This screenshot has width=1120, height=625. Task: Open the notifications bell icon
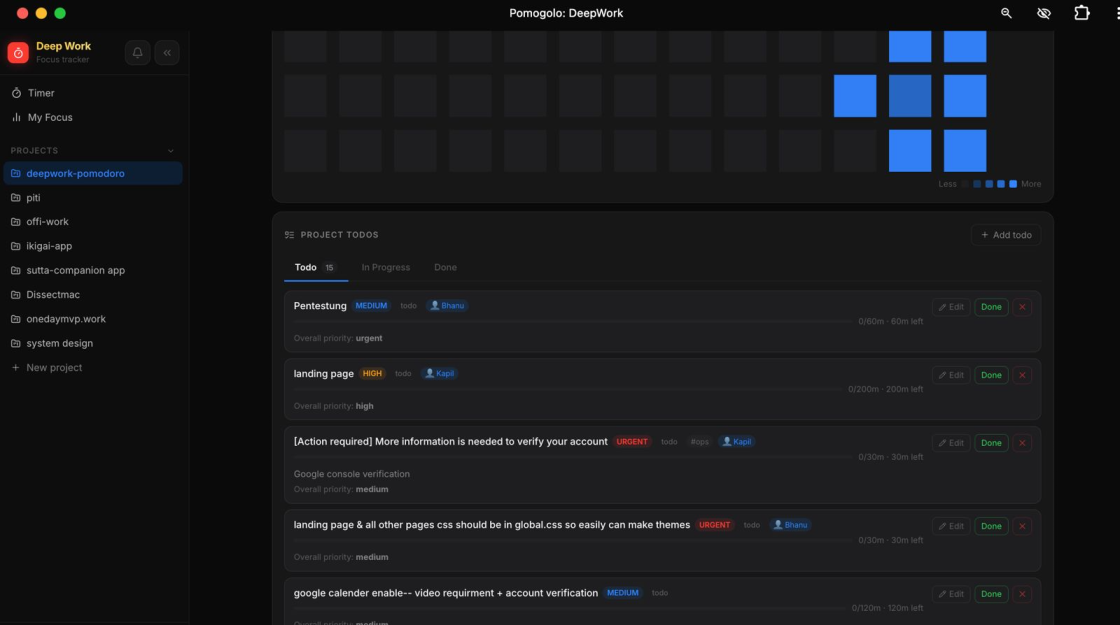[138, 52]
